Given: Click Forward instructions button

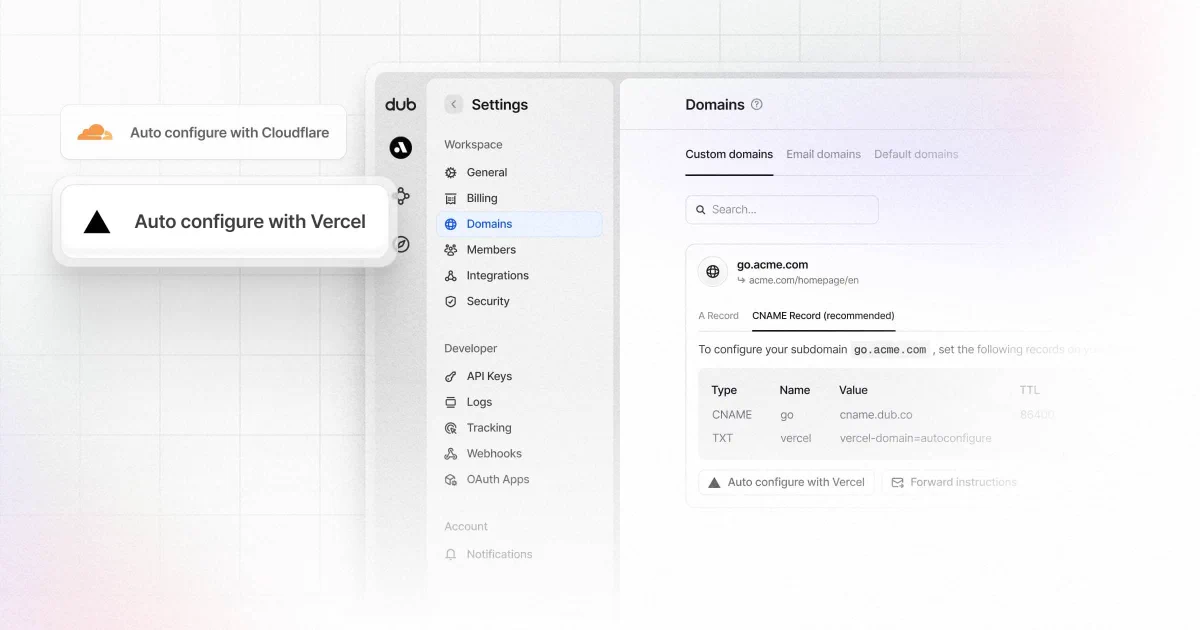Looking at the screenshot, I should click(955, 482).
